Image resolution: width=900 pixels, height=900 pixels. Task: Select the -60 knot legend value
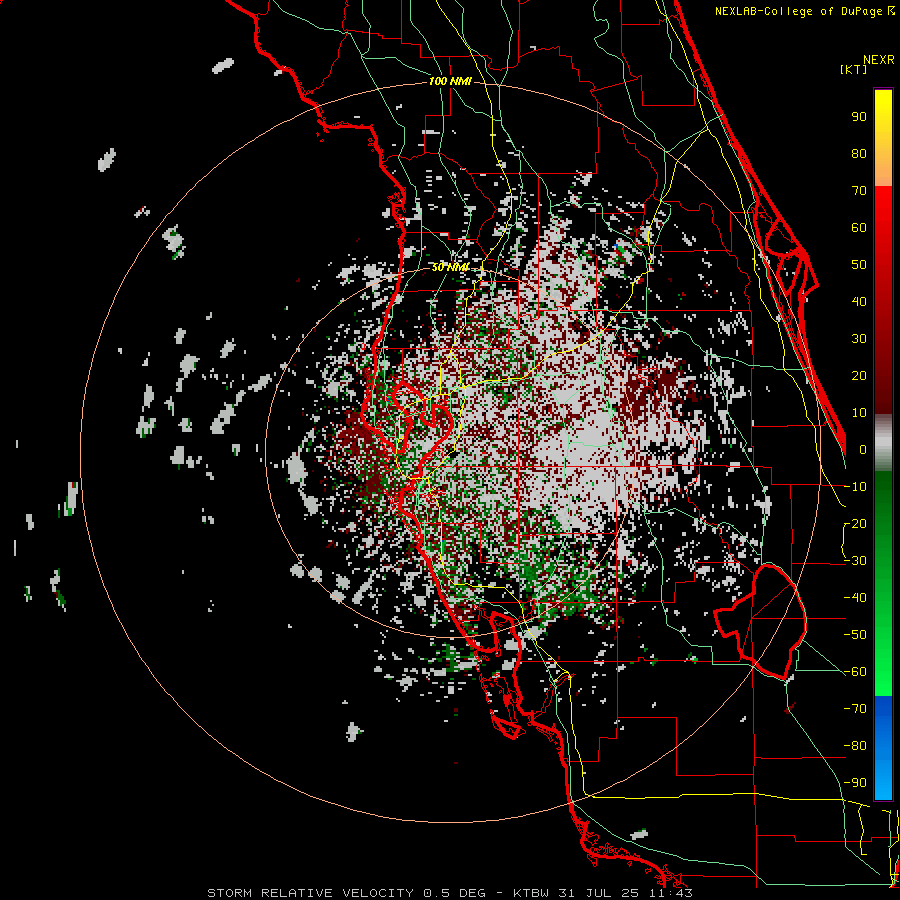[x=855, y=672]
